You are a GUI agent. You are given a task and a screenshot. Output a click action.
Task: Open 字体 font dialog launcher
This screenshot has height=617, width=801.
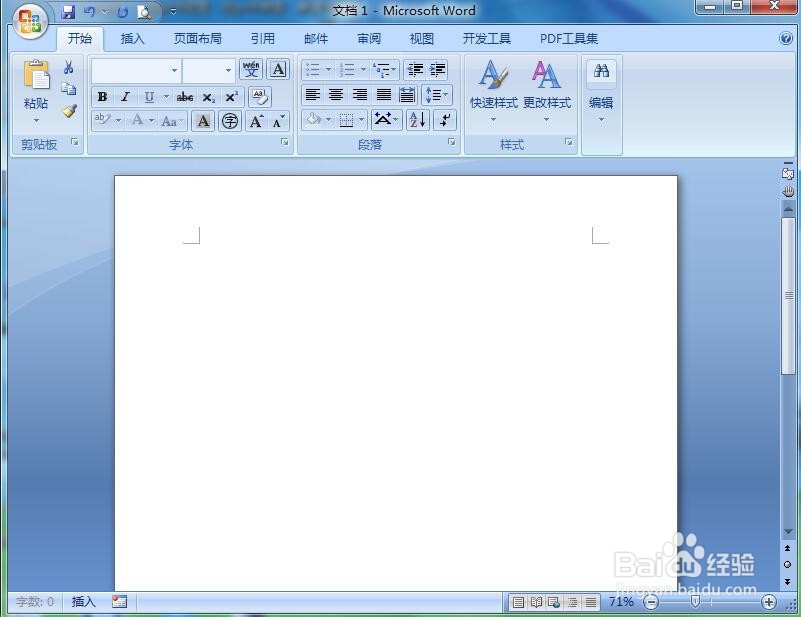[285, 143]
